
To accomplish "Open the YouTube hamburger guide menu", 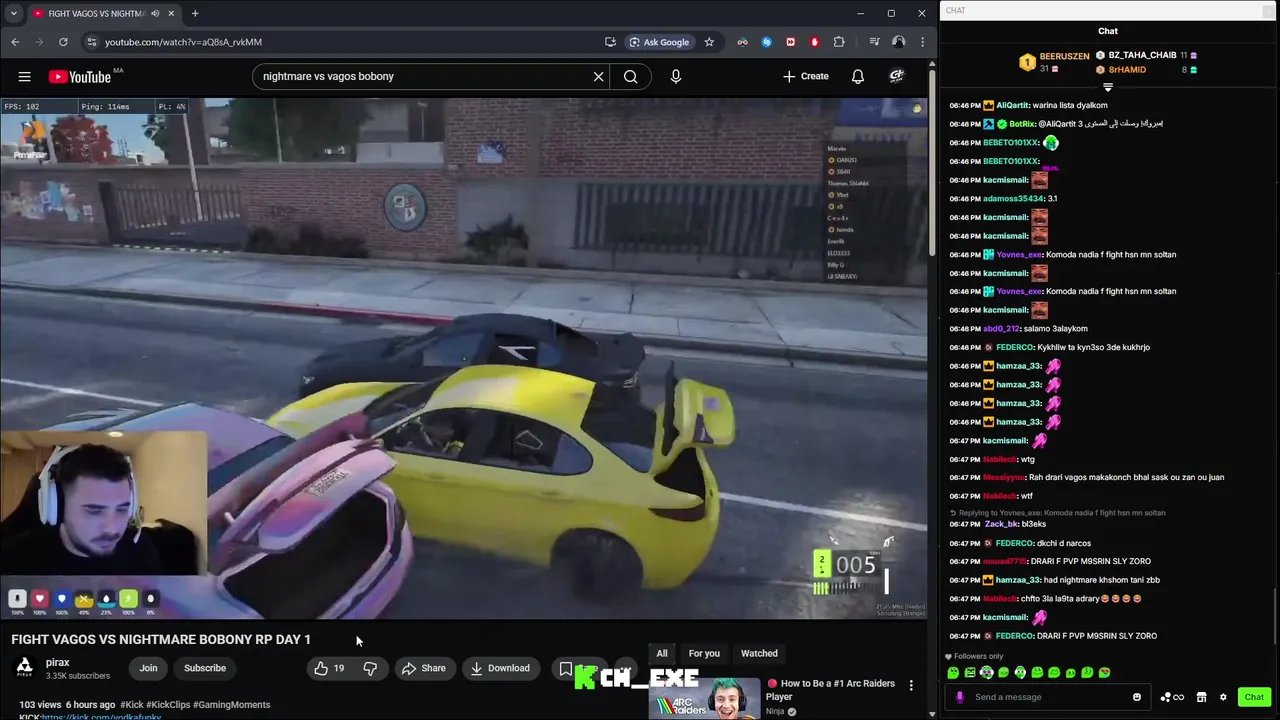I will (x=24, y=76).
